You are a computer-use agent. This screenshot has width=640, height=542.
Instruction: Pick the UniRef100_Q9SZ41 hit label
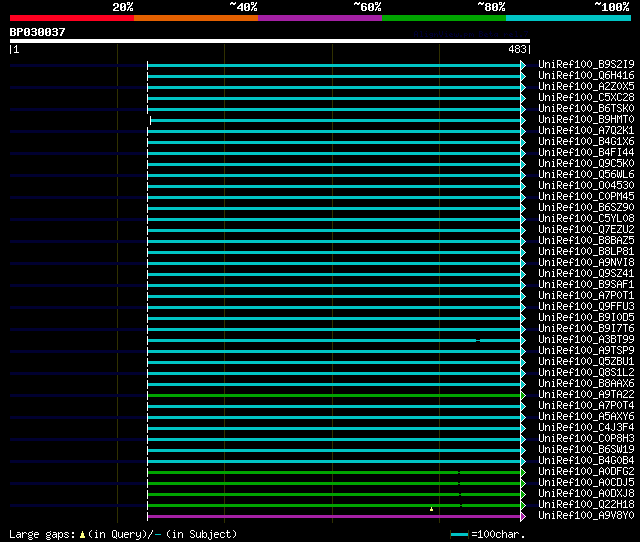coord(586,274)
